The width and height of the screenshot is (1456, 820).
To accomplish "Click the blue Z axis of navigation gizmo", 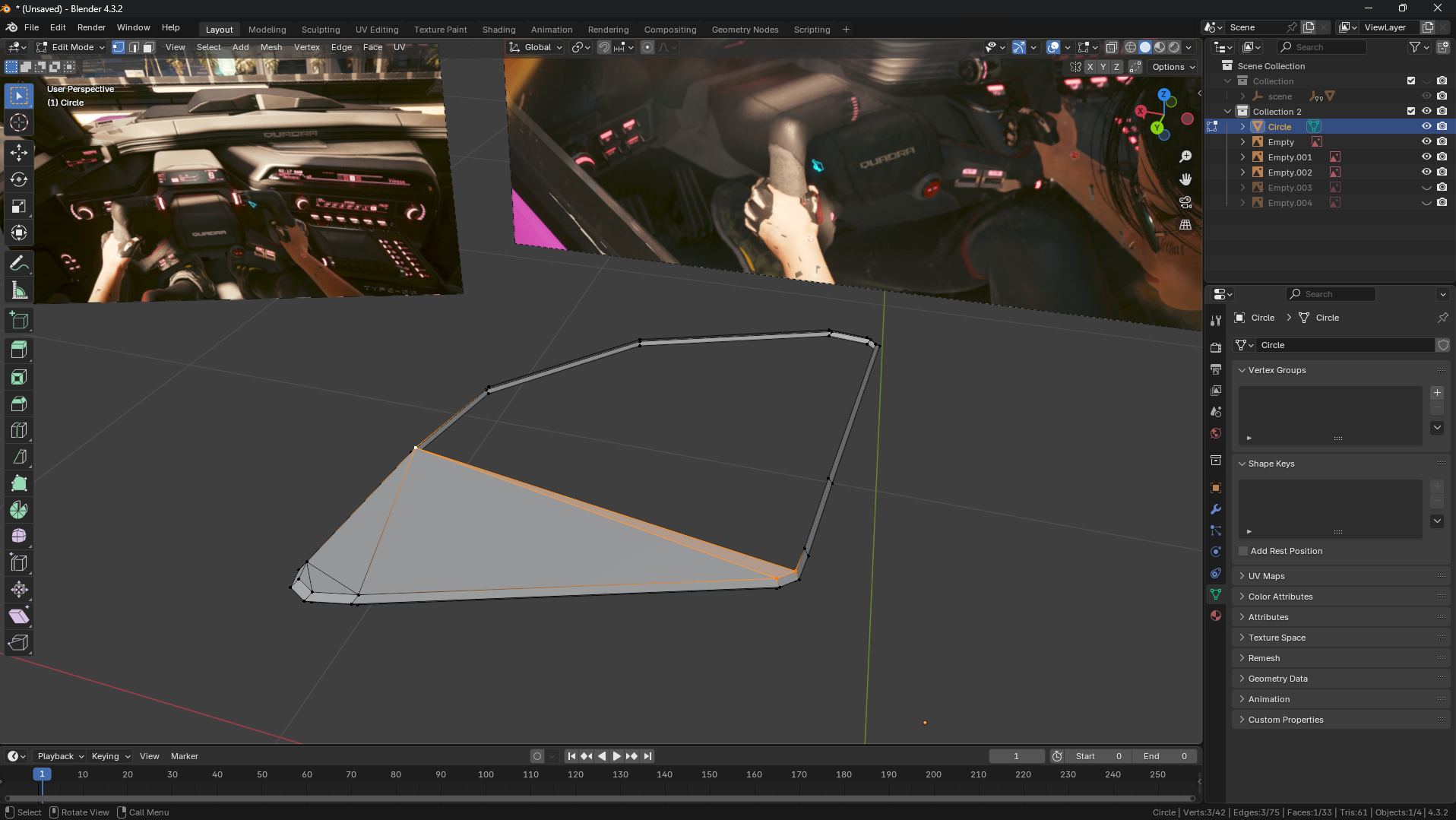I will (1163, 95).
